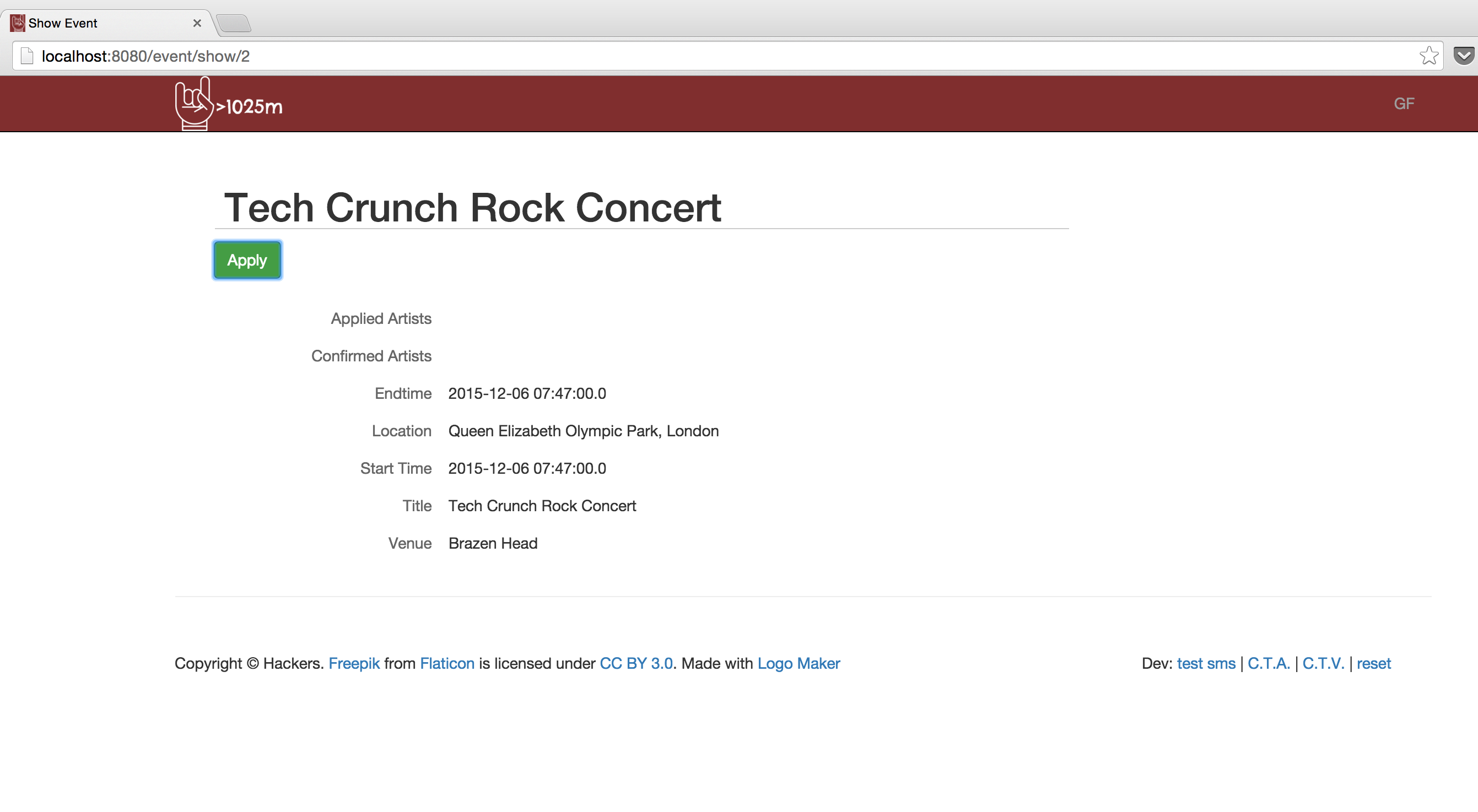Click the C.T.V. dev link
This screenshot has height=812, width=1478.
click(1323, 663)
